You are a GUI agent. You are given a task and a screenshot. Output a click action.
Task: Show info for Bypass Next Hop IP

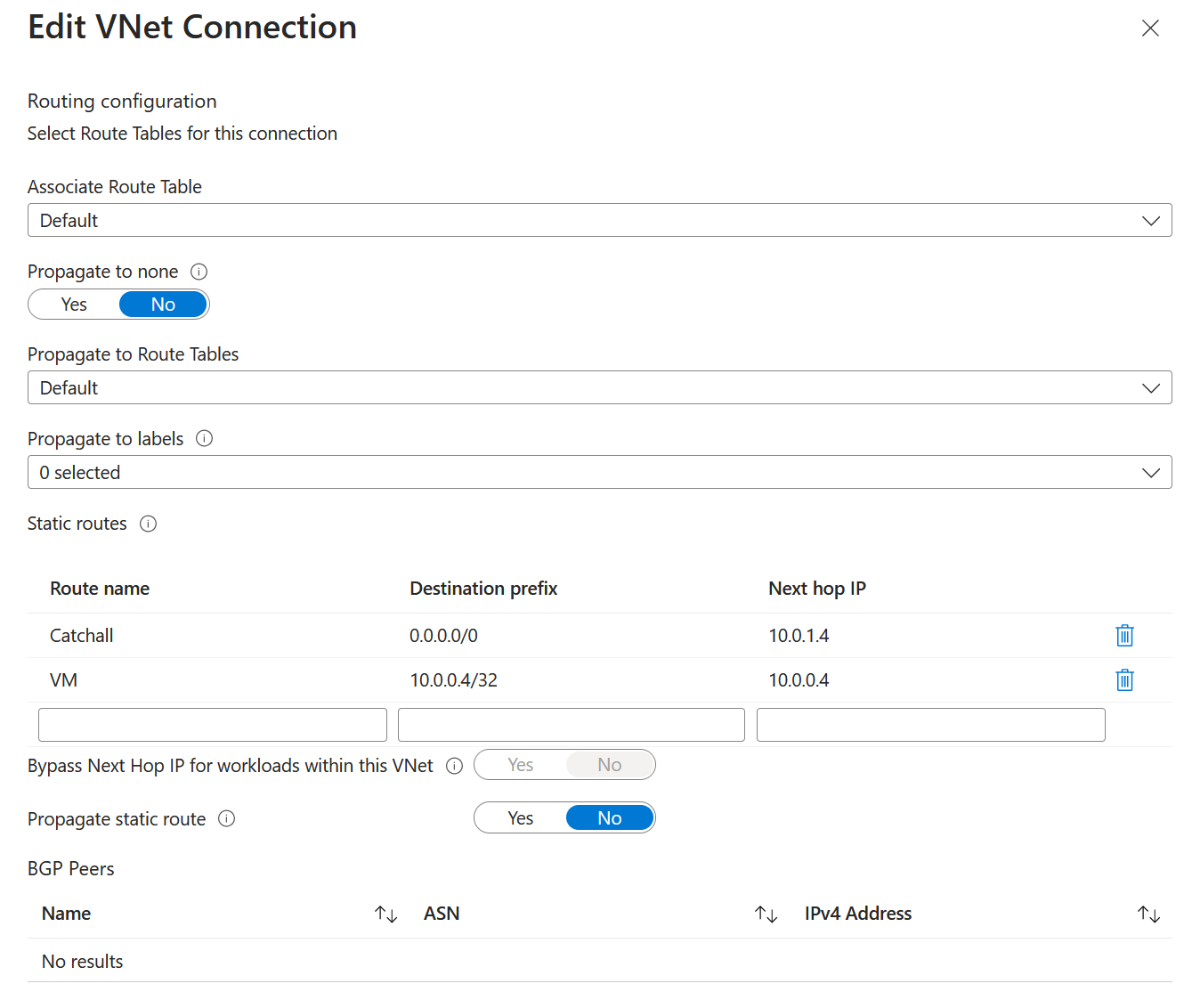pyautogui.click(x=455, y=766)
